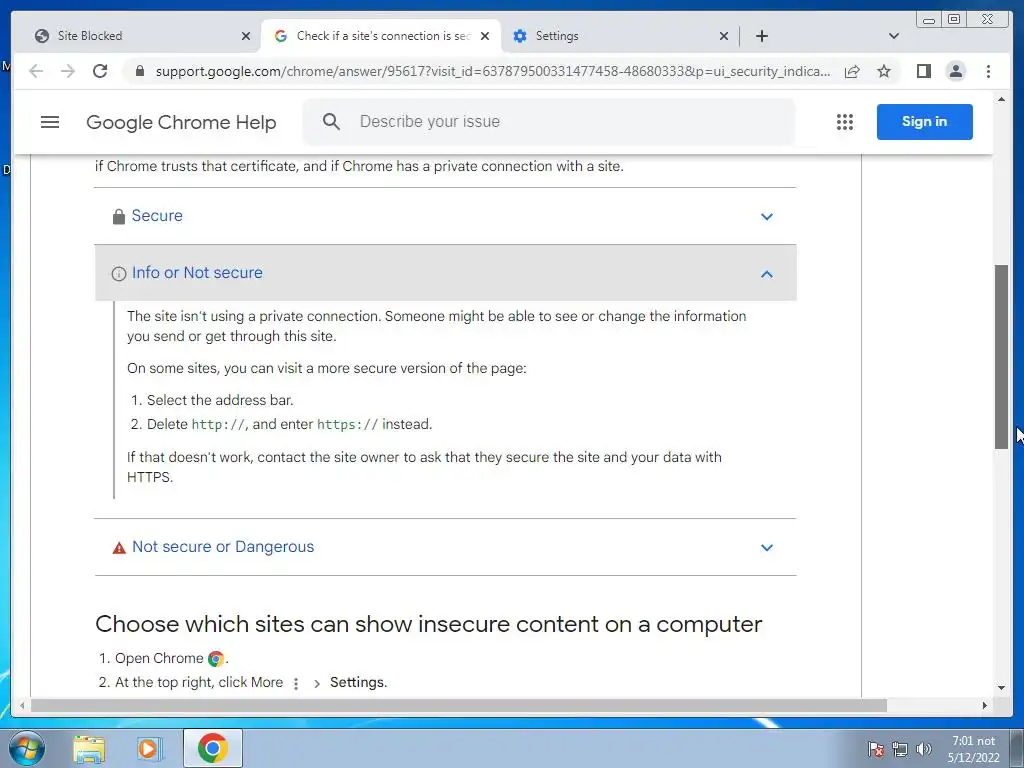Open Windows Media Player from taskbar
The height and width of the screenshot is (768, 1024).
click(150, 748)
